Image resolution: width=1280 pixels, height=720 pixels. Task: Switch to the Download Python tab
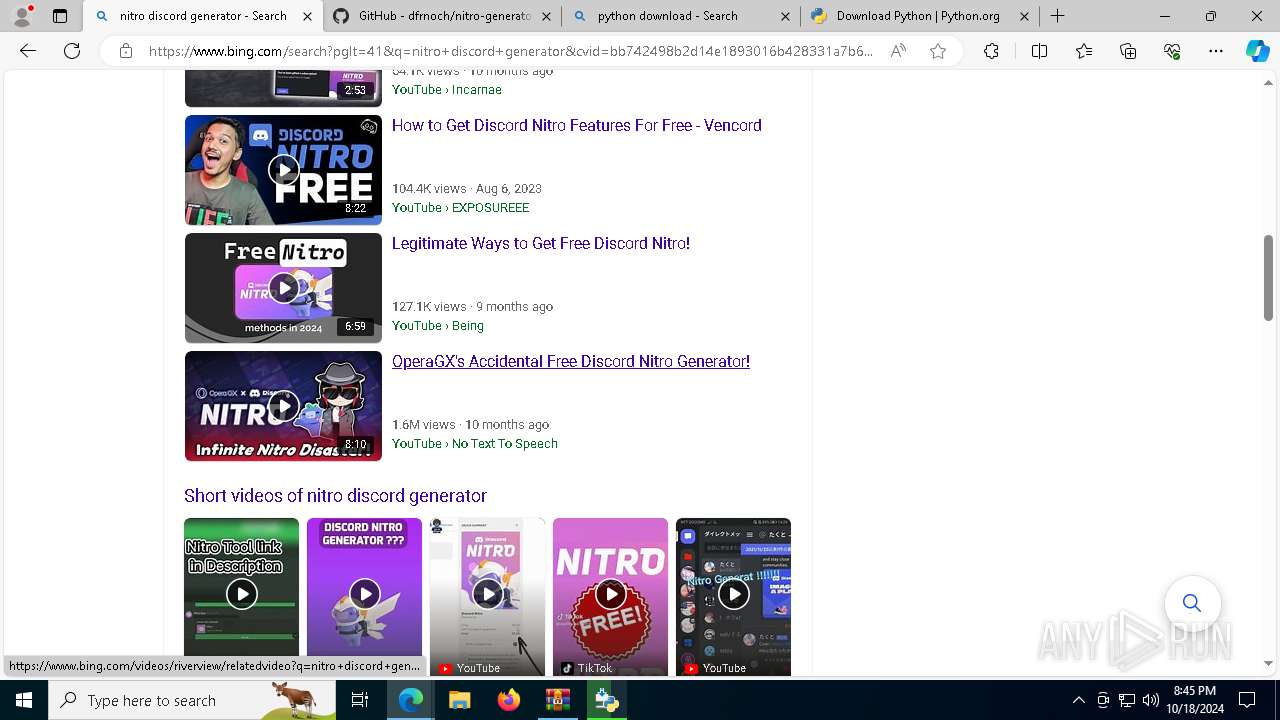pyautogui.click(x=920, y=16)
